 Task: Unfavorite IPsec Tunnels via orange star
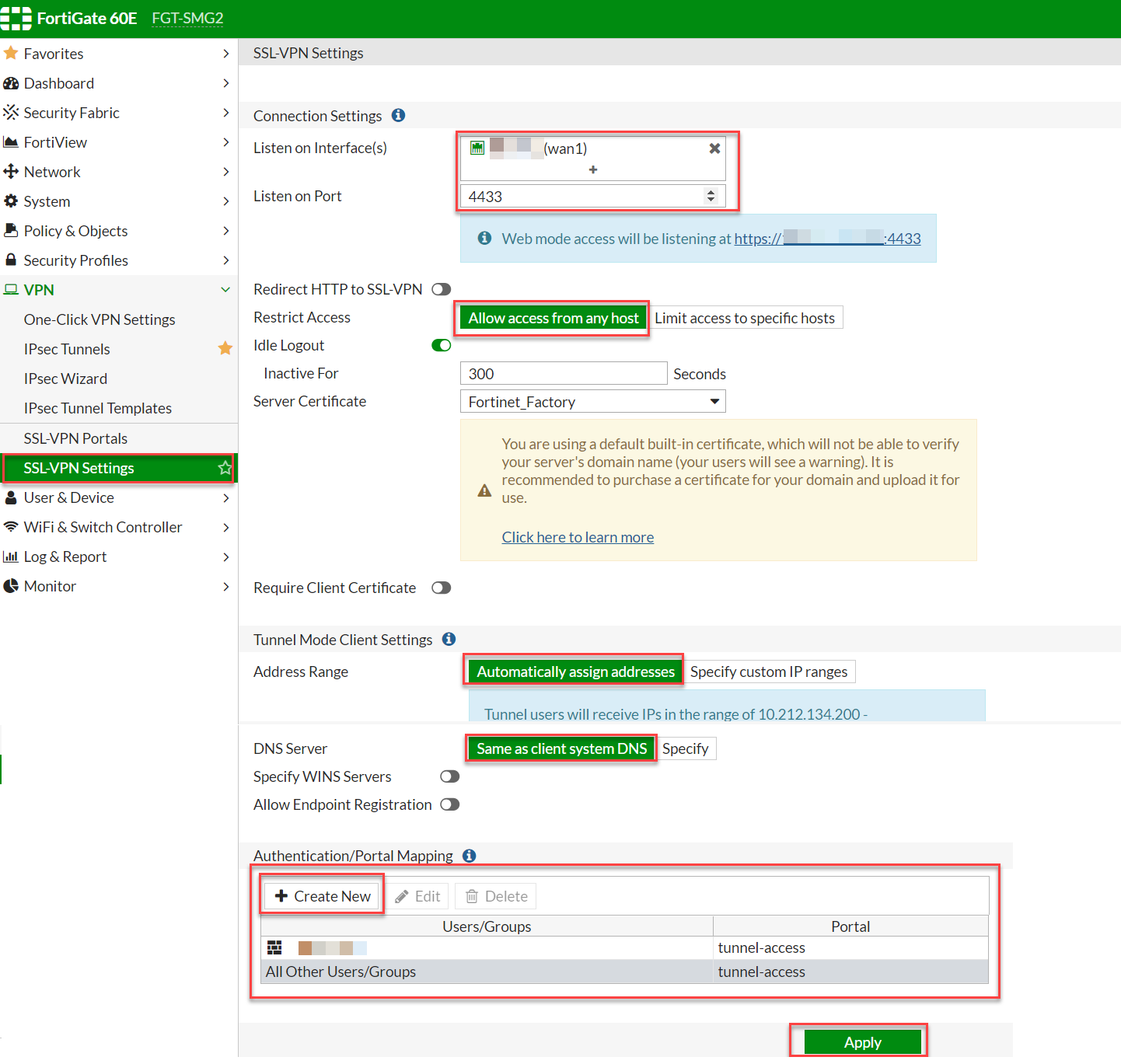(x=225, y=348)
